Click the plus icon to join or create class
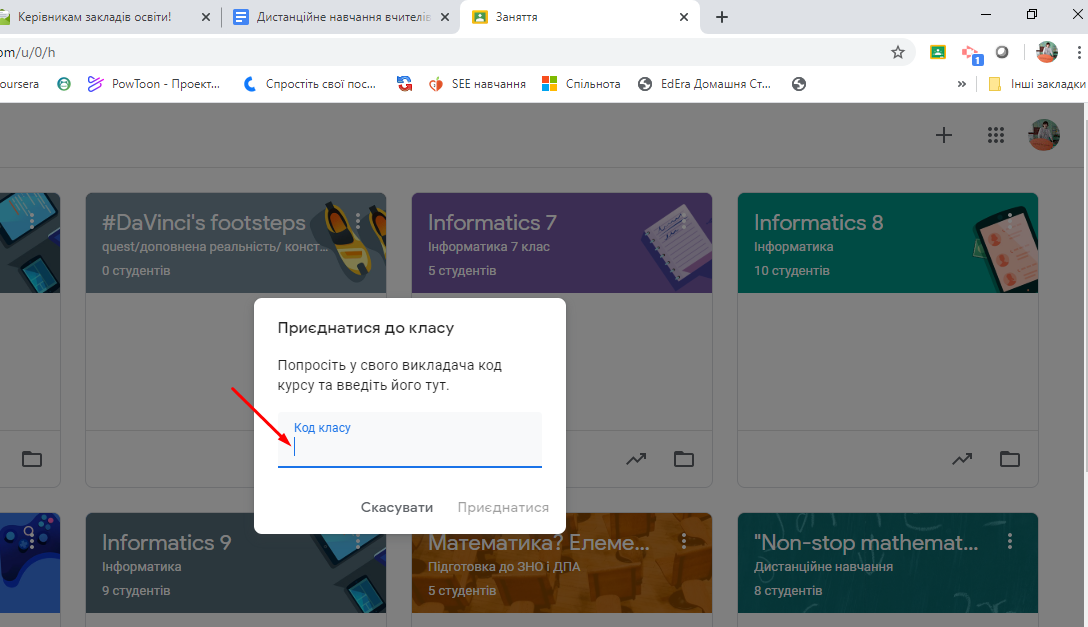The height and width of the screenshot is (627, 1088). pyautogui.click(x=944, y=135)
